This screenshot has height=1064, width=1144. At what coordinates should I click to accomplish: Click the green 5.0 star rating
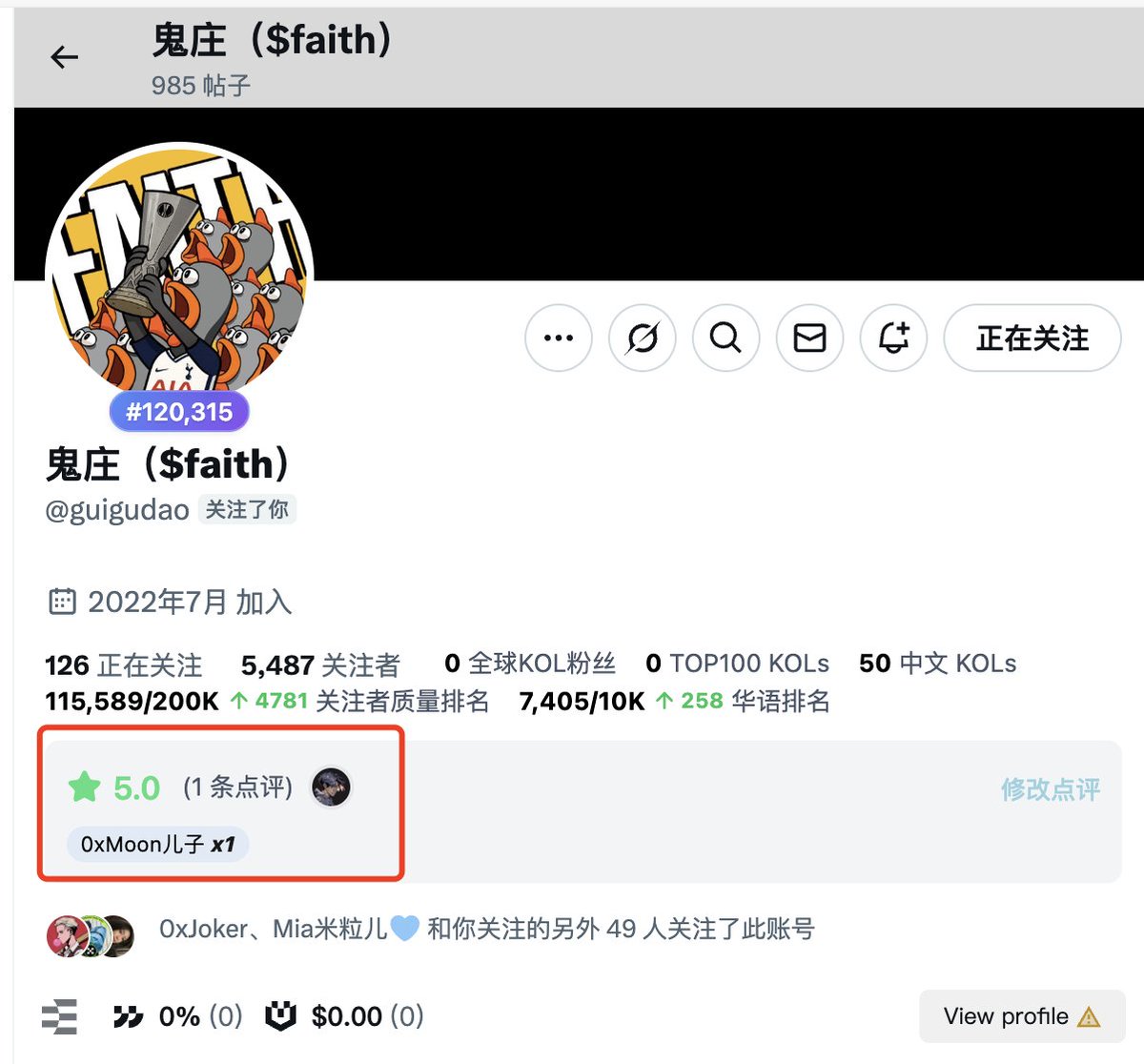[113, 788]
